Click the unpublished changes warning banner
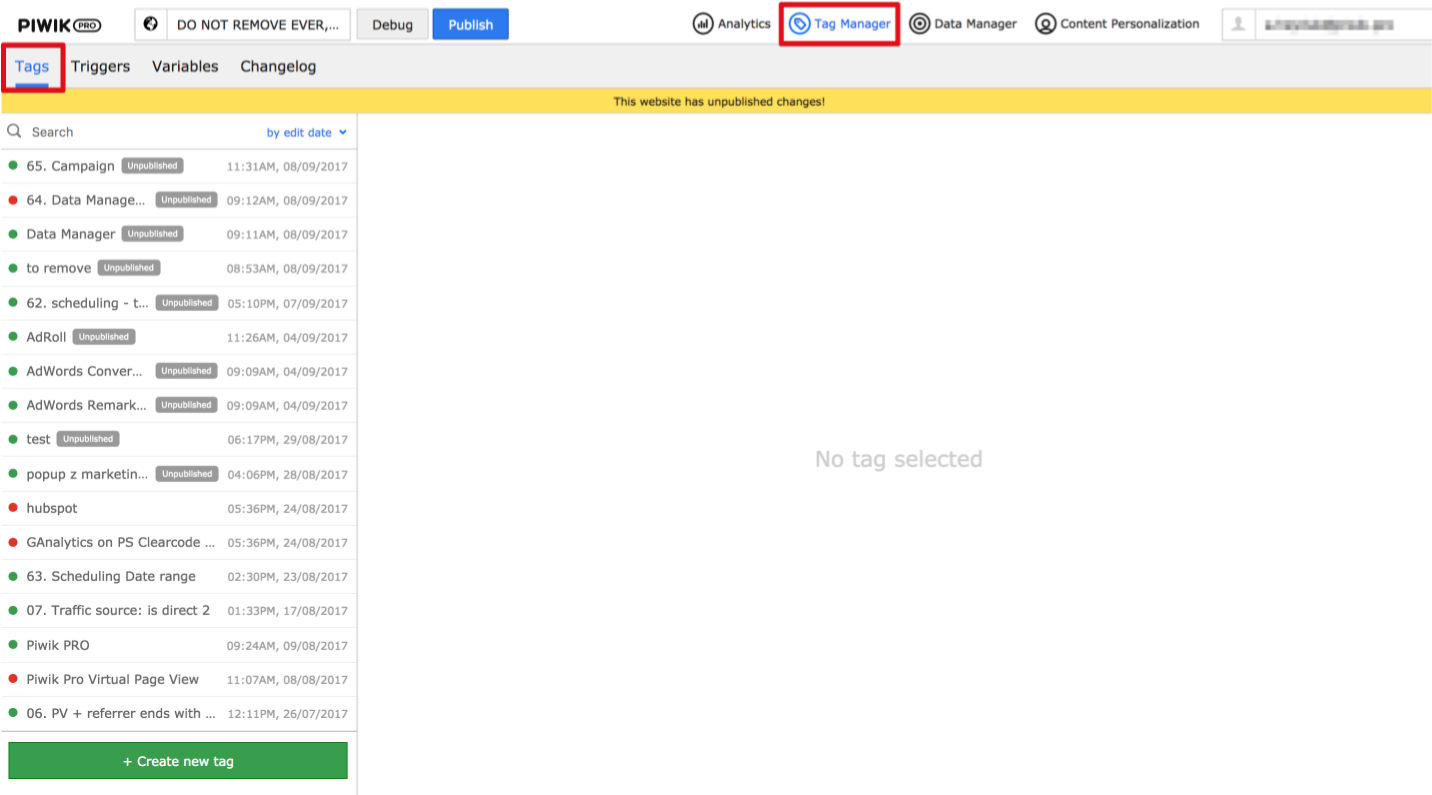The width and height of the screenshot is (1432, 795). pos(718,101)
